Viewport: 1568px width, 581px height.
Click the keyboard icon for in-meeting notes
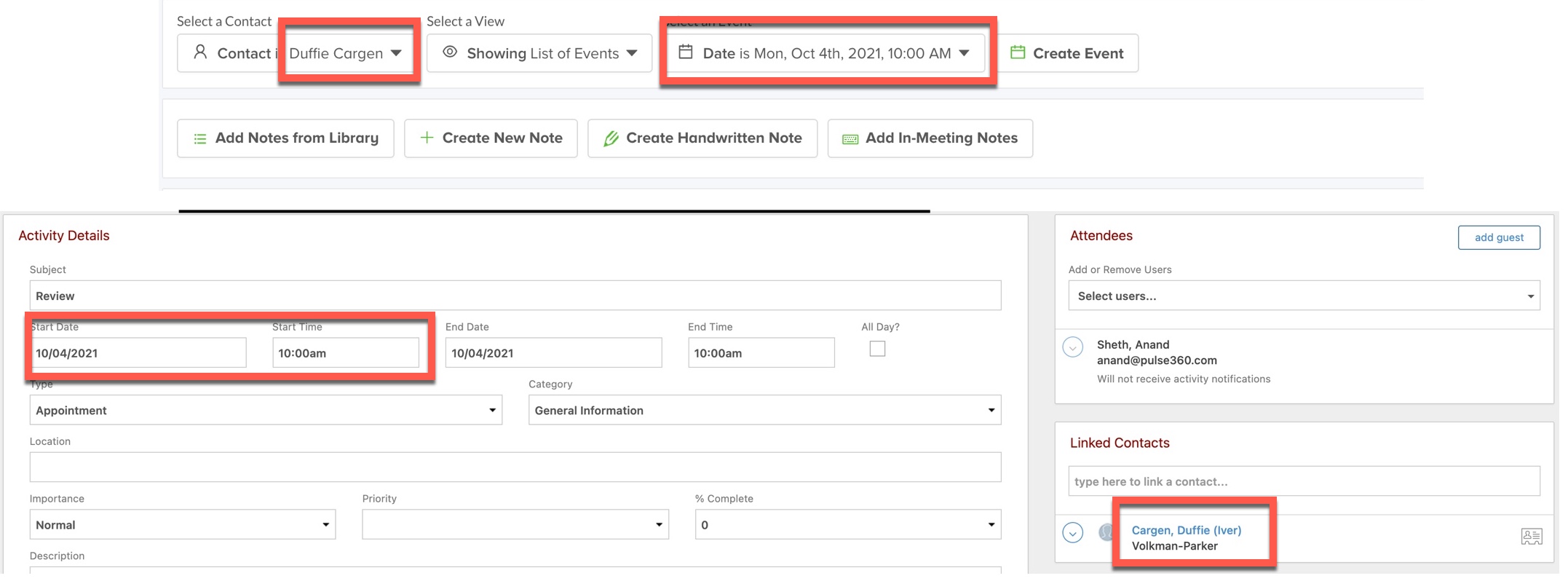[x=850, y=139]
